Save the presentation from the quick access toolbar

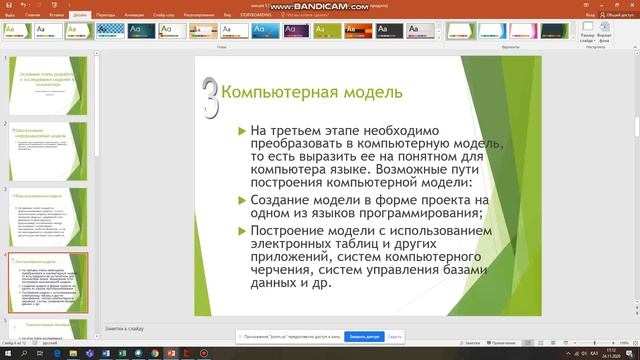9,5
